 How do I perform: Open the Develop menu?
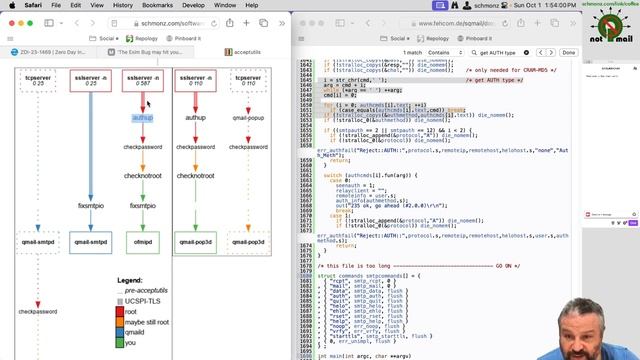tap(193, 5)
